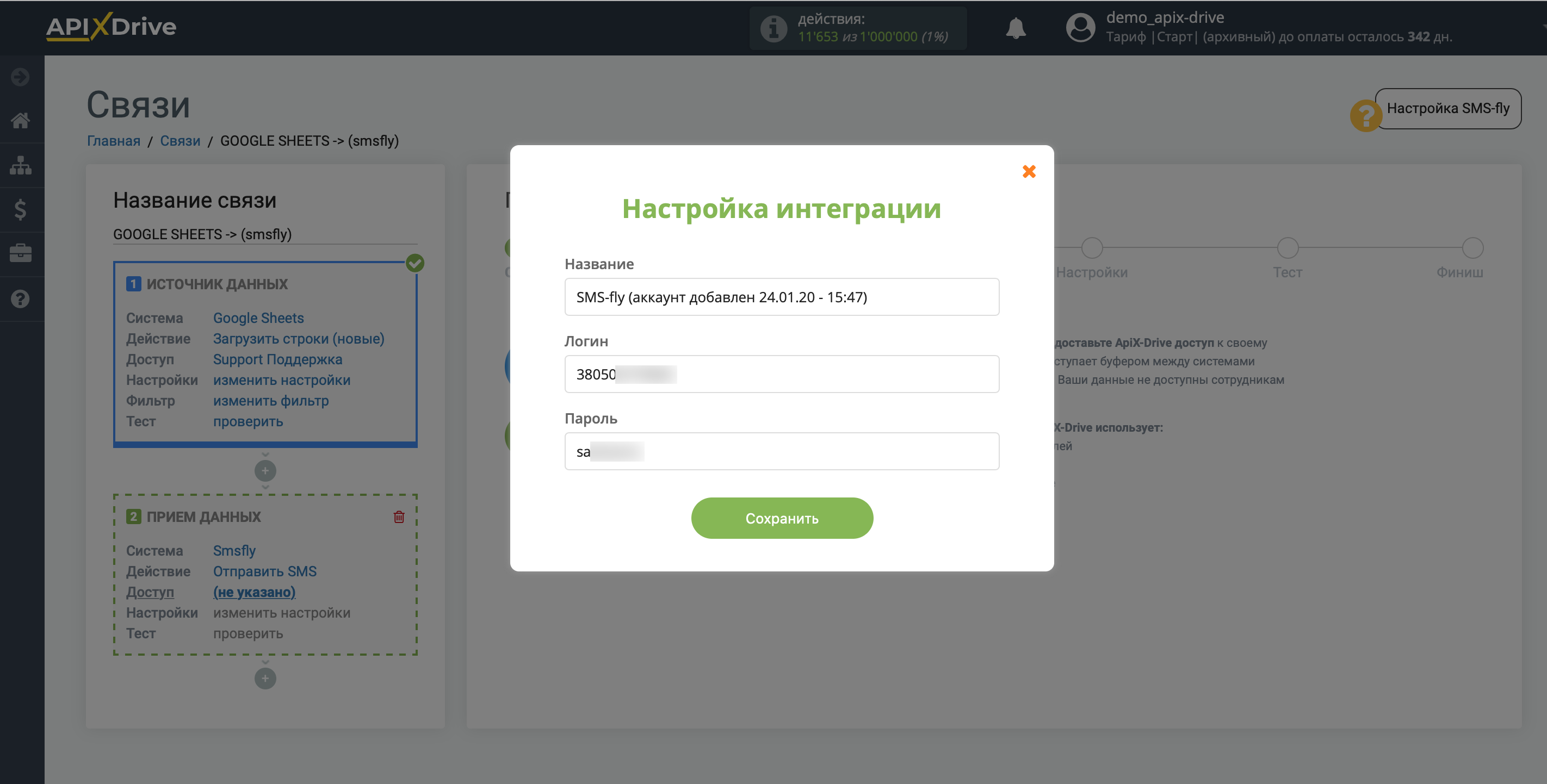Add a block after ПРИЕМ ДАННЫХ
The height and width of the screenshot is (784, 1547).
(x=265, y=679)
